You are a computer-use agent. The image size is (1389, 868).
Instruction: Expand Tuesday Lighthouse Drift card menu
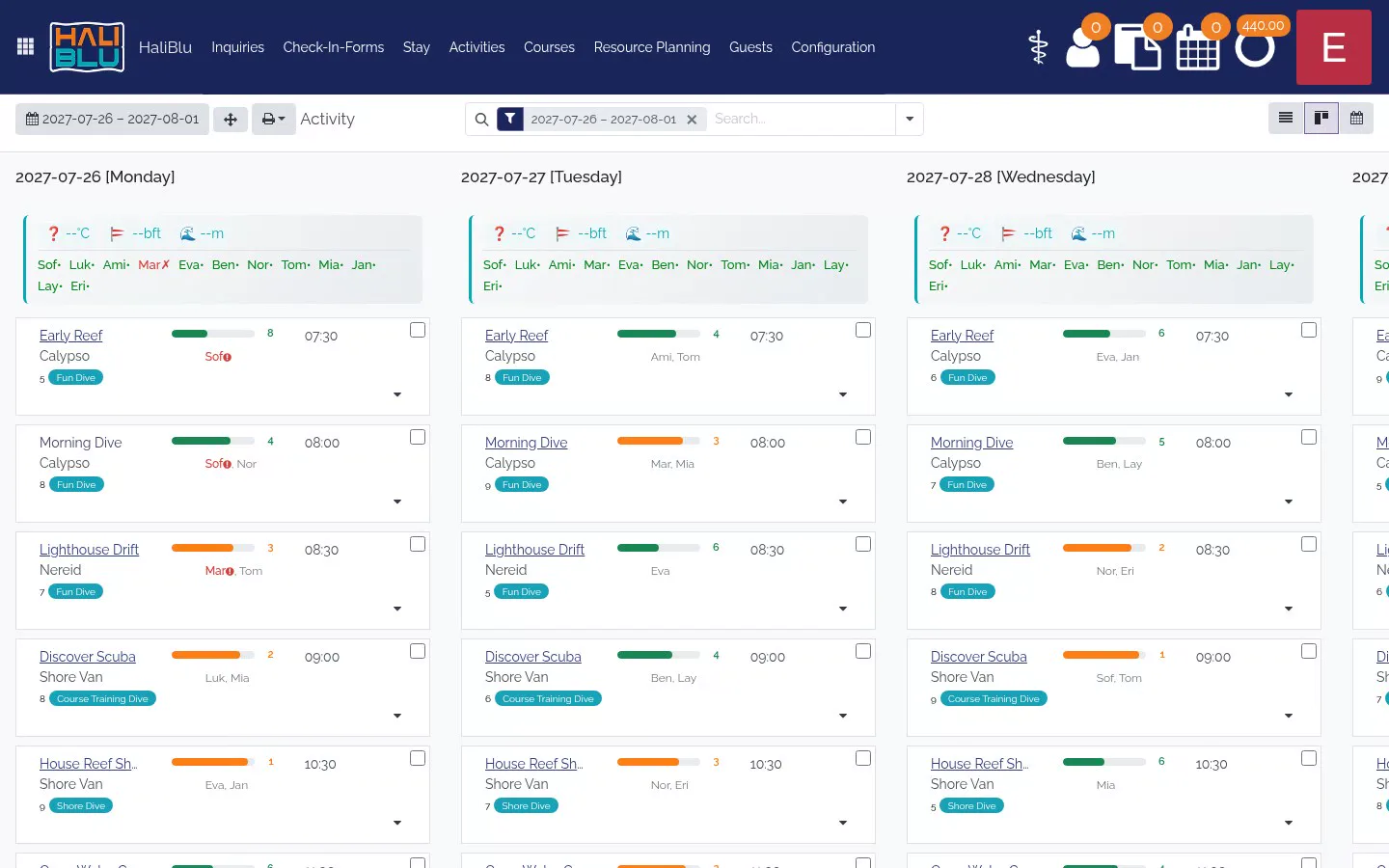click(x=843, y=609)
